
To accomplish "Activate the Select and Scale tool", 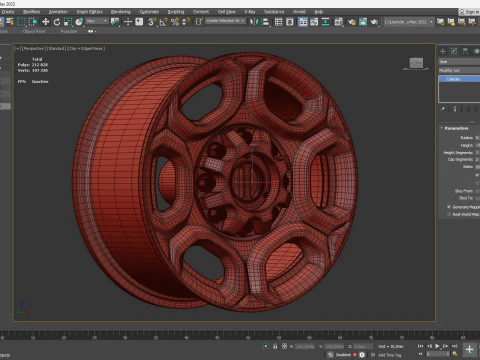I will 68,22.
